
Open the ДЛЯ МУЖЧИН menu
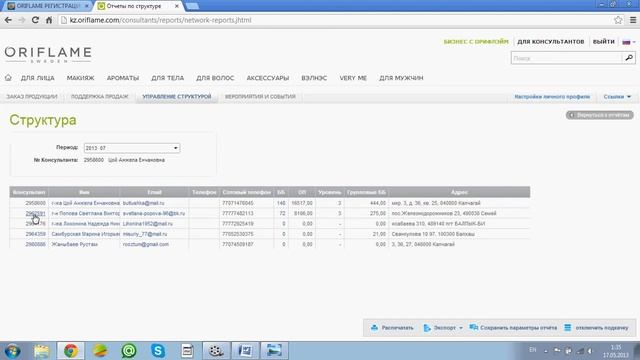[x=401, y=78]
